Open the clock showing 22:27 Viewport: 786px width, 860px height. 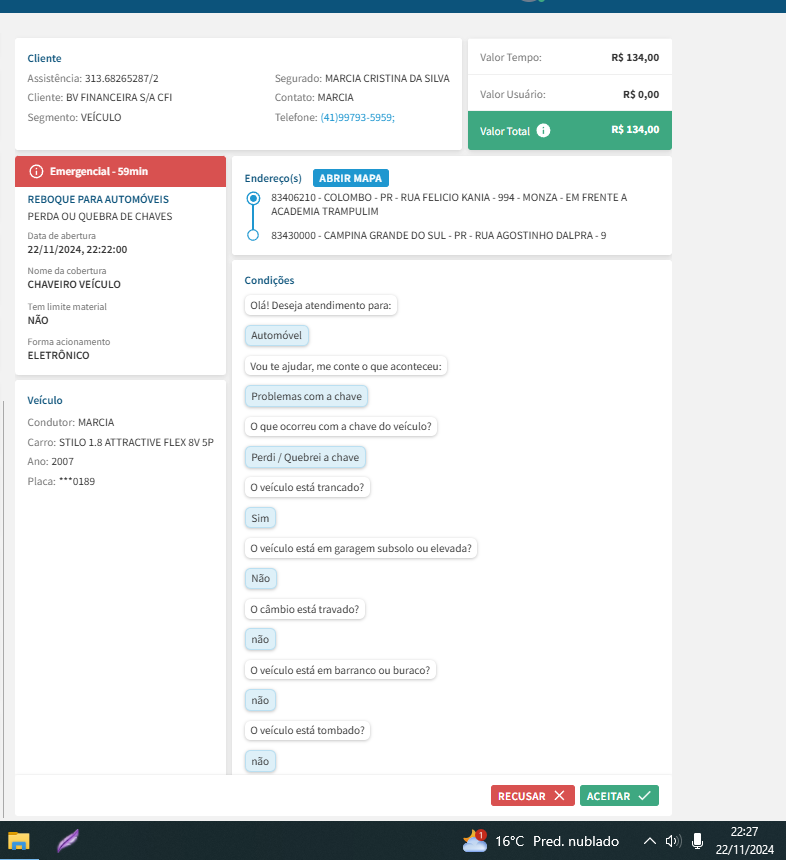(x=744, y=841)
